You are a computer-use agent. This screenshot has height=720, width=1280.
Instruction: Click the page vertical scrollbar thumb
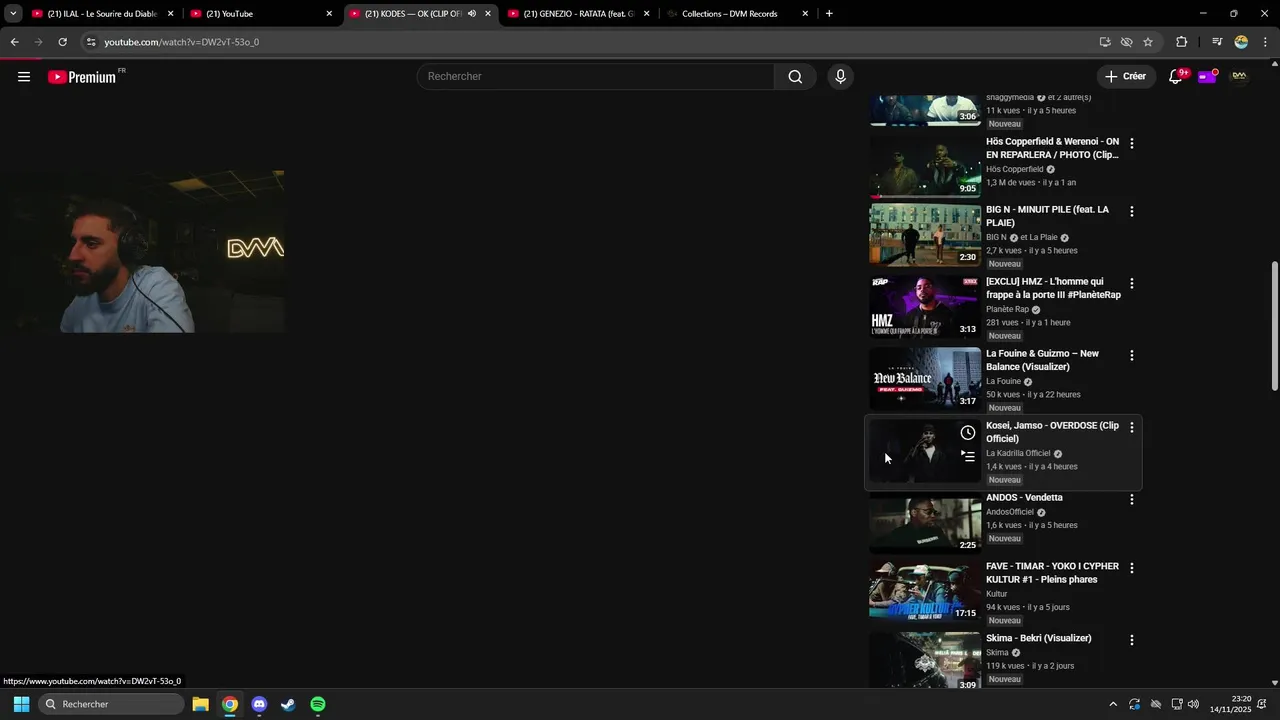click(1274, 326)
